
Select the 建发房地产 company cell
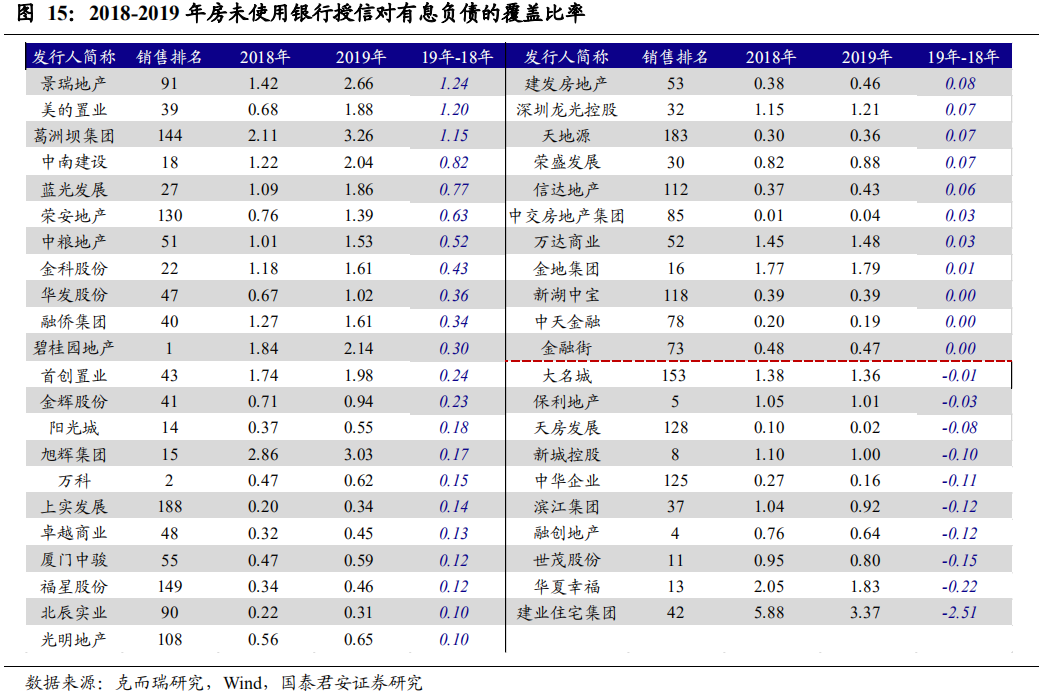567,84
